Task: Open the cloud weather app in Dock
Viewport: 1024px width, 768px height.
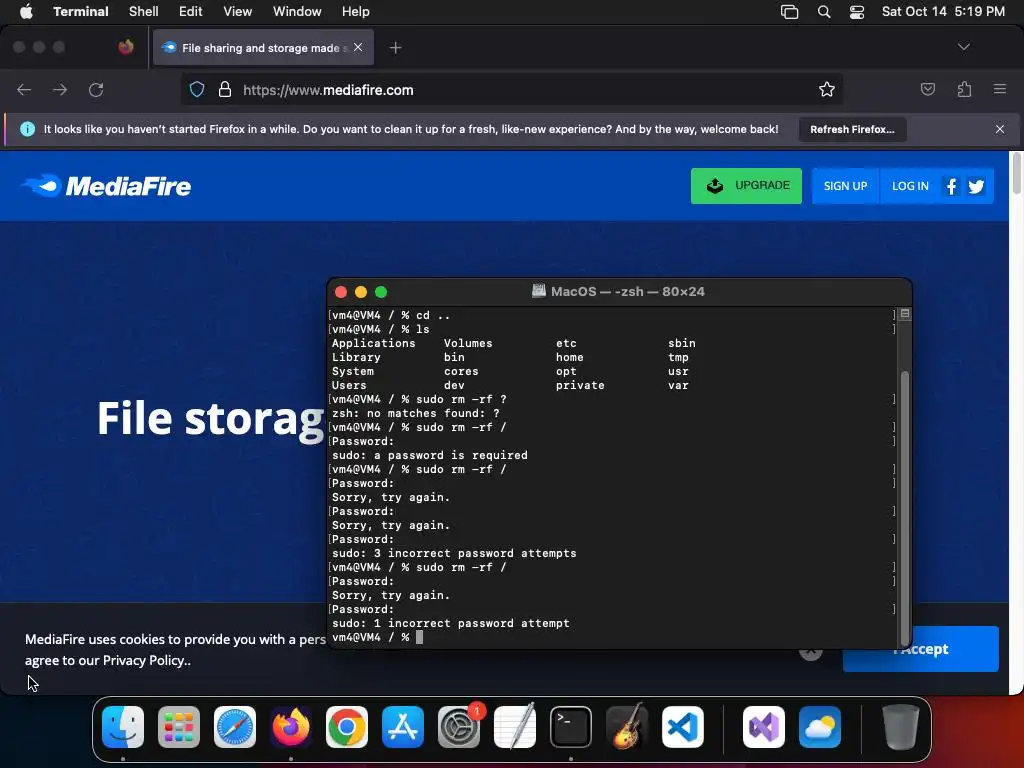Action: [820, 727]
